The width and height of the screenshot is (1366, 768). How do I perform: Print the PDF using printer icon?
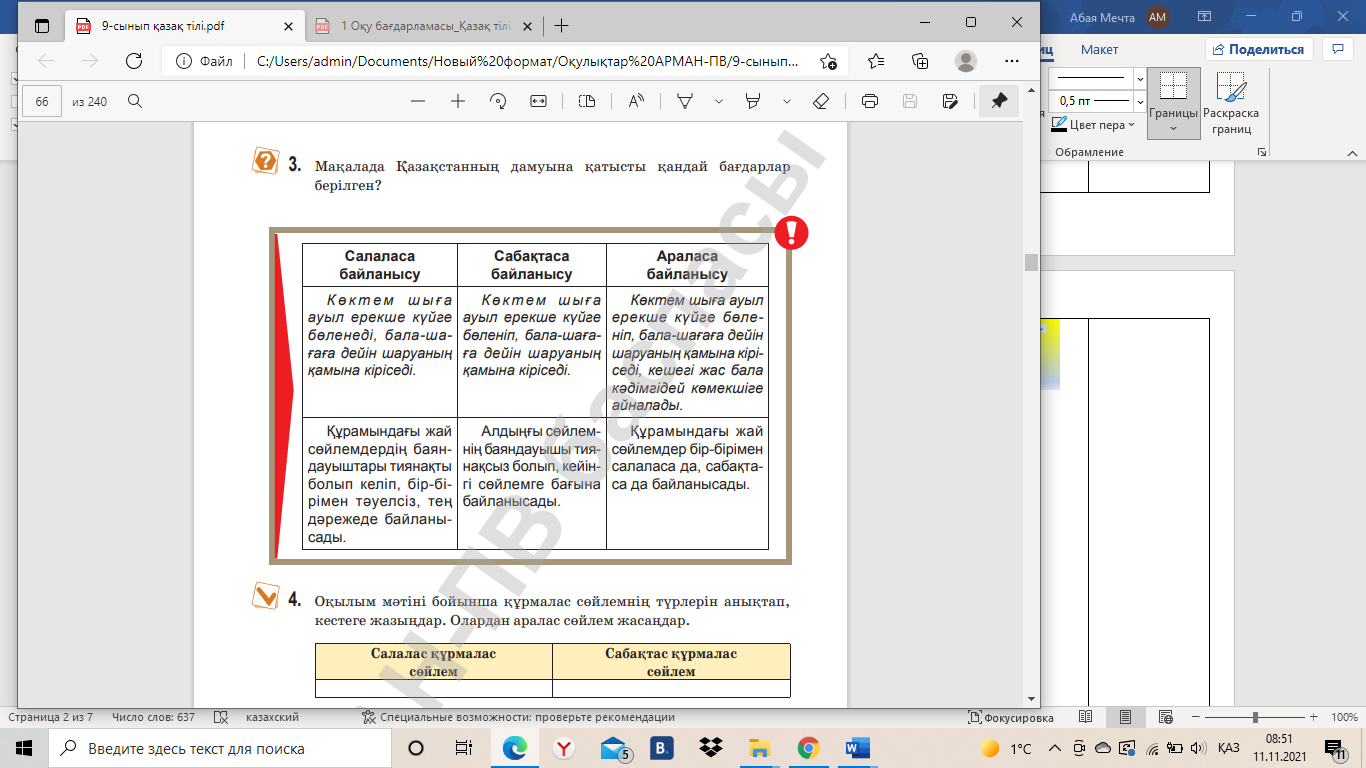coord(869,101)
